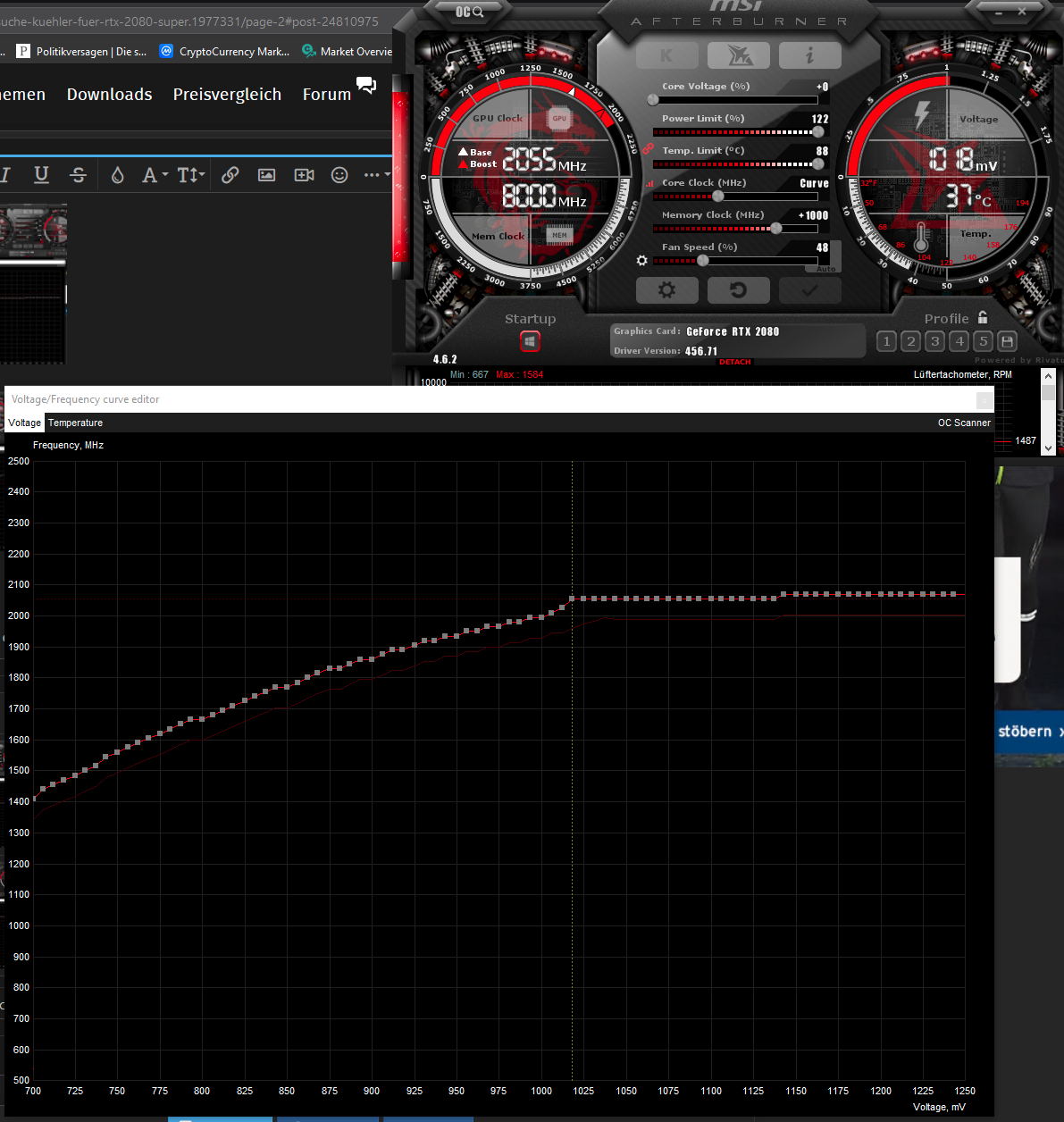Toggle the power/temp limit link icon
The image size is (1064, 1122).
click(648, 149)
